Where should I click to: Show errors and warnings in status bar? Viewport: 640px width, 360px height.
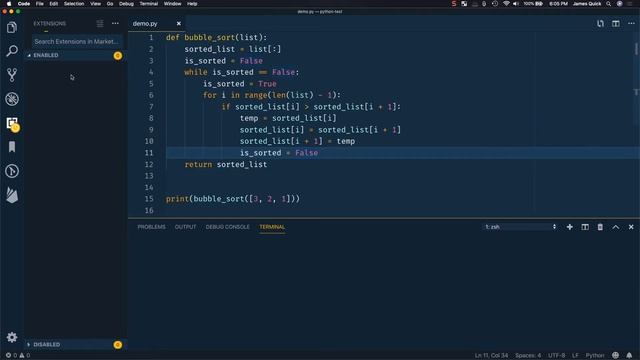(18, 356)
